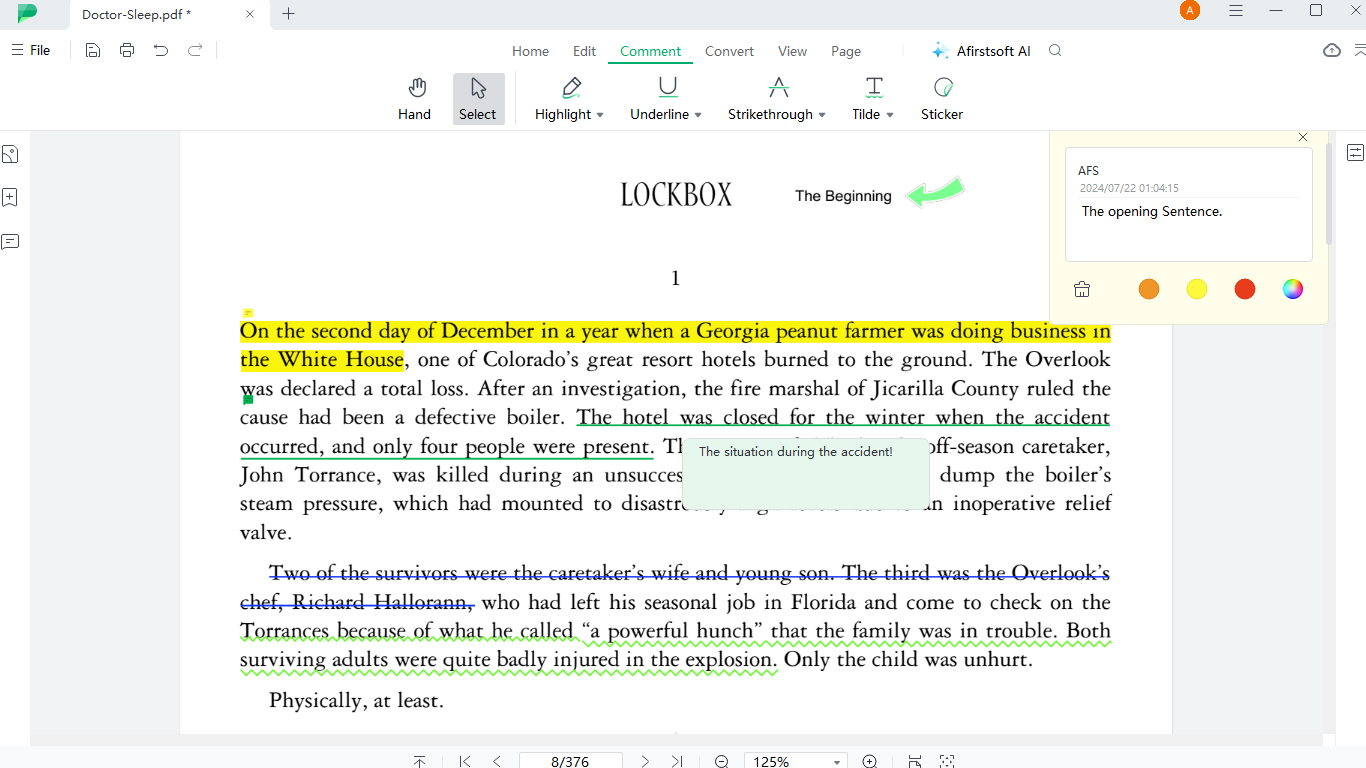This screenshot has height=768, width=1366.
Task: Switch to the Convert tab
Action: tap(729, 51)
